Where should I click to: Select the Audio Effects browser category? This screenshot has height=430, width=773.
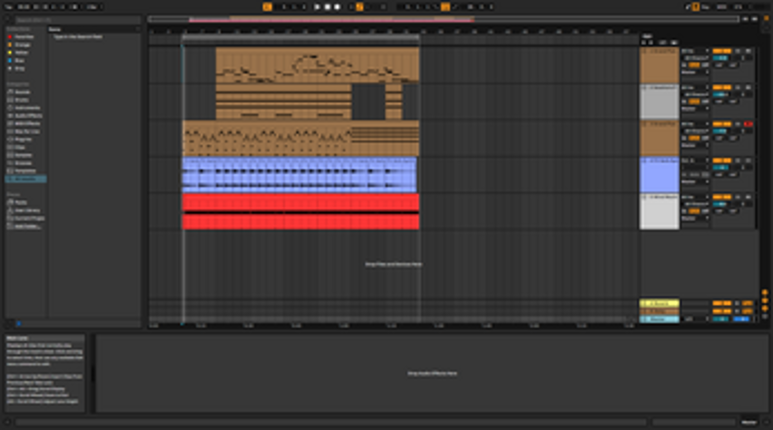coord(28,115)
